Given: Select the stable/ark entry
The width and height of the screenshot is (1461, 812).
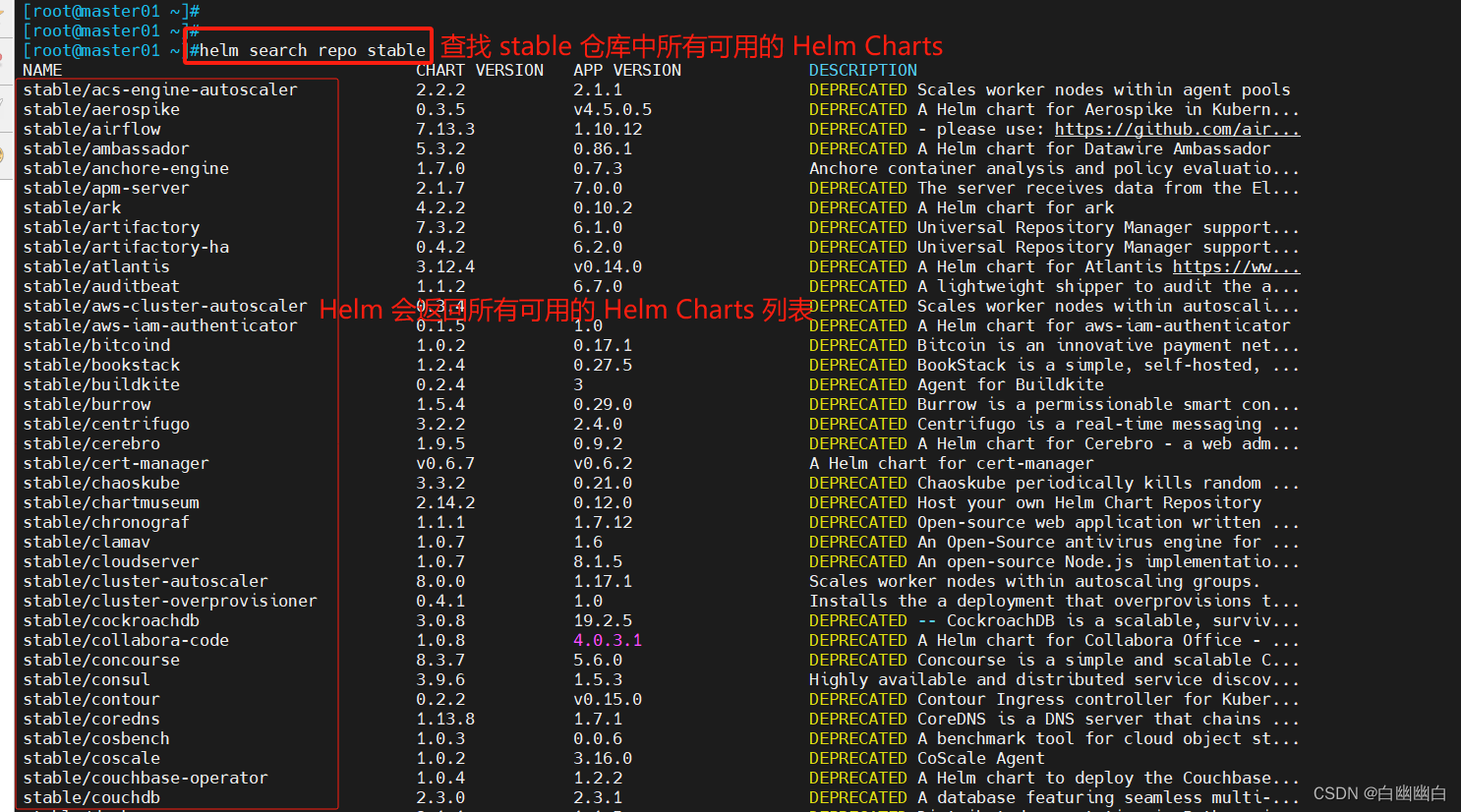Looking at the screenshot, I should (x=72, y=207).
